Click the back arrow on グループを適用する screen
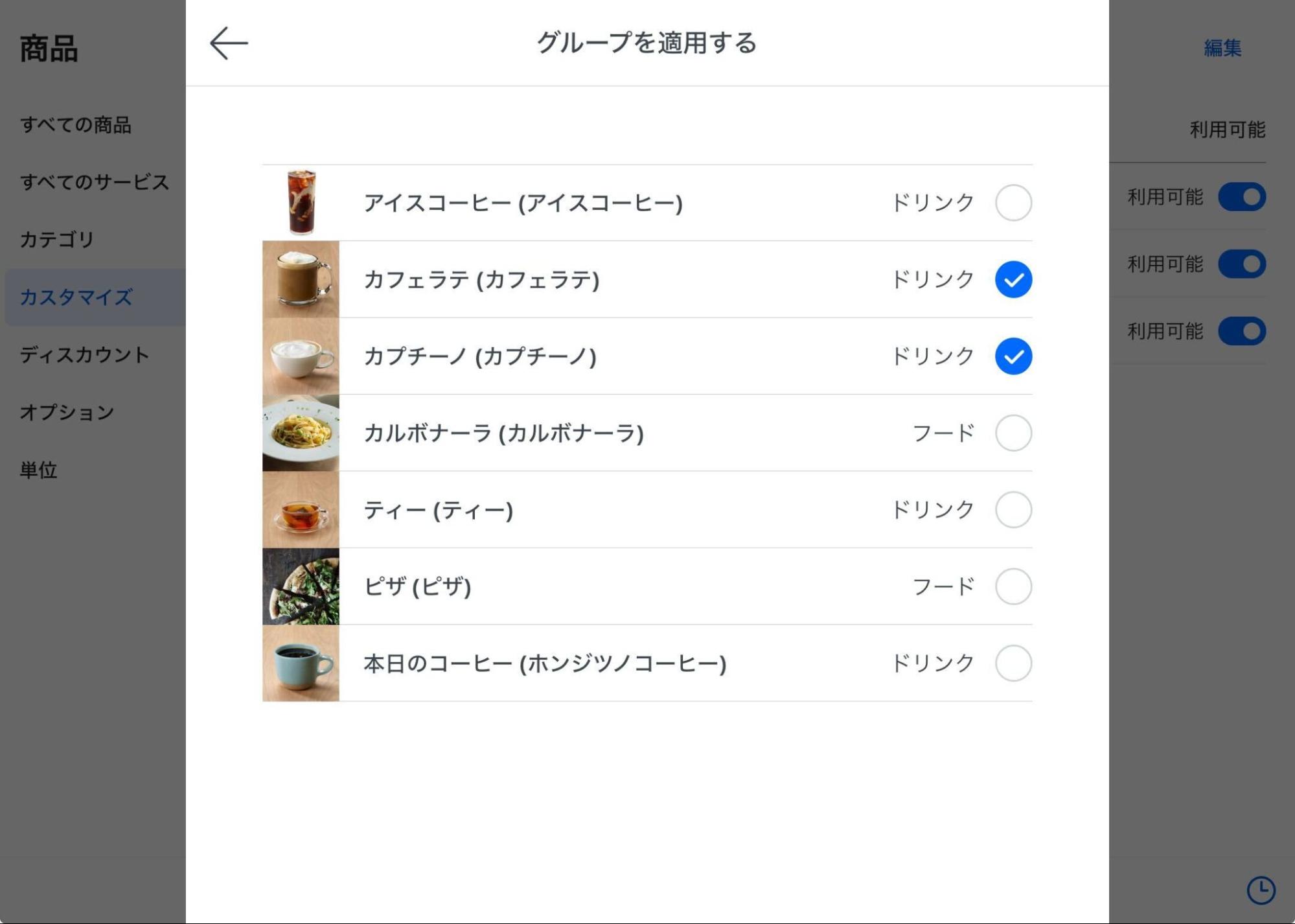This screenshot has width=1295, height=924. [x=228, y=43]
